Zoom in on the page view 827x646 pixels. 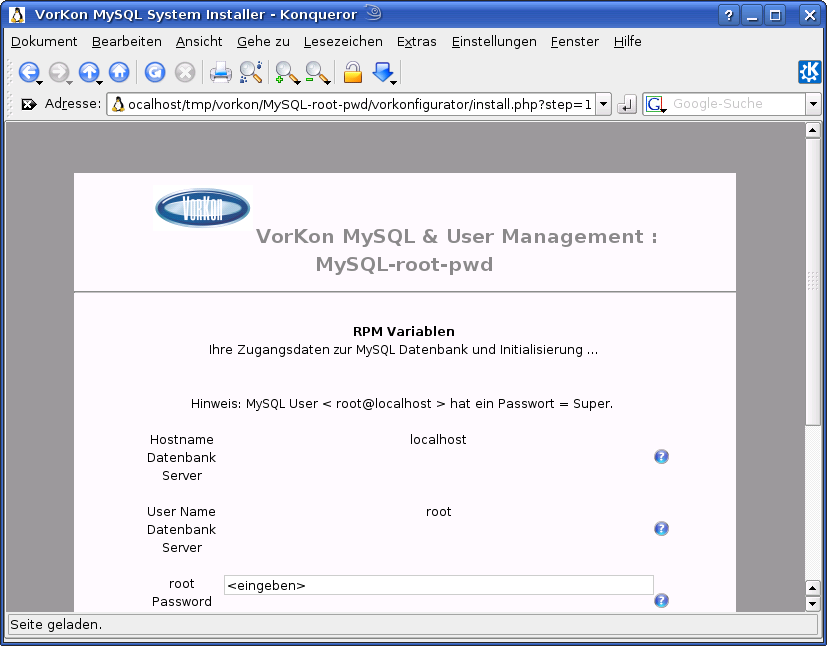286,72
